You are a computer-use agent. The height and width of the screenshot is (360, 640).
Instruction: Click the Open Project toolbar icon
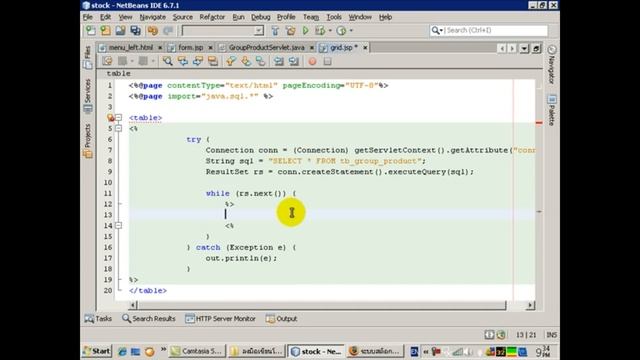(120, 31)
